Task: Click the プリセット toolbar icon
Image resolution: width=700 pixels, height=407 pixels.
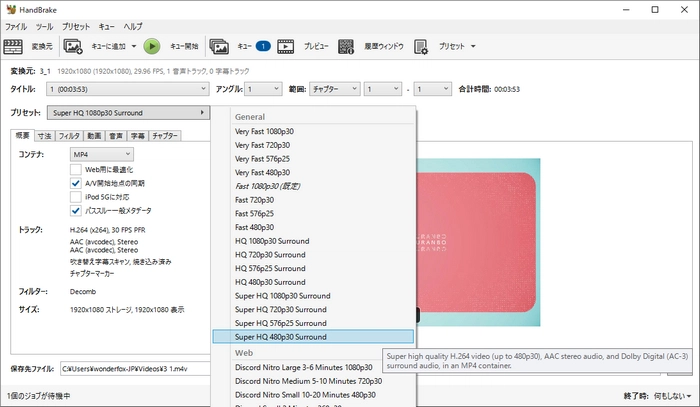Action: tap(421, 46)
